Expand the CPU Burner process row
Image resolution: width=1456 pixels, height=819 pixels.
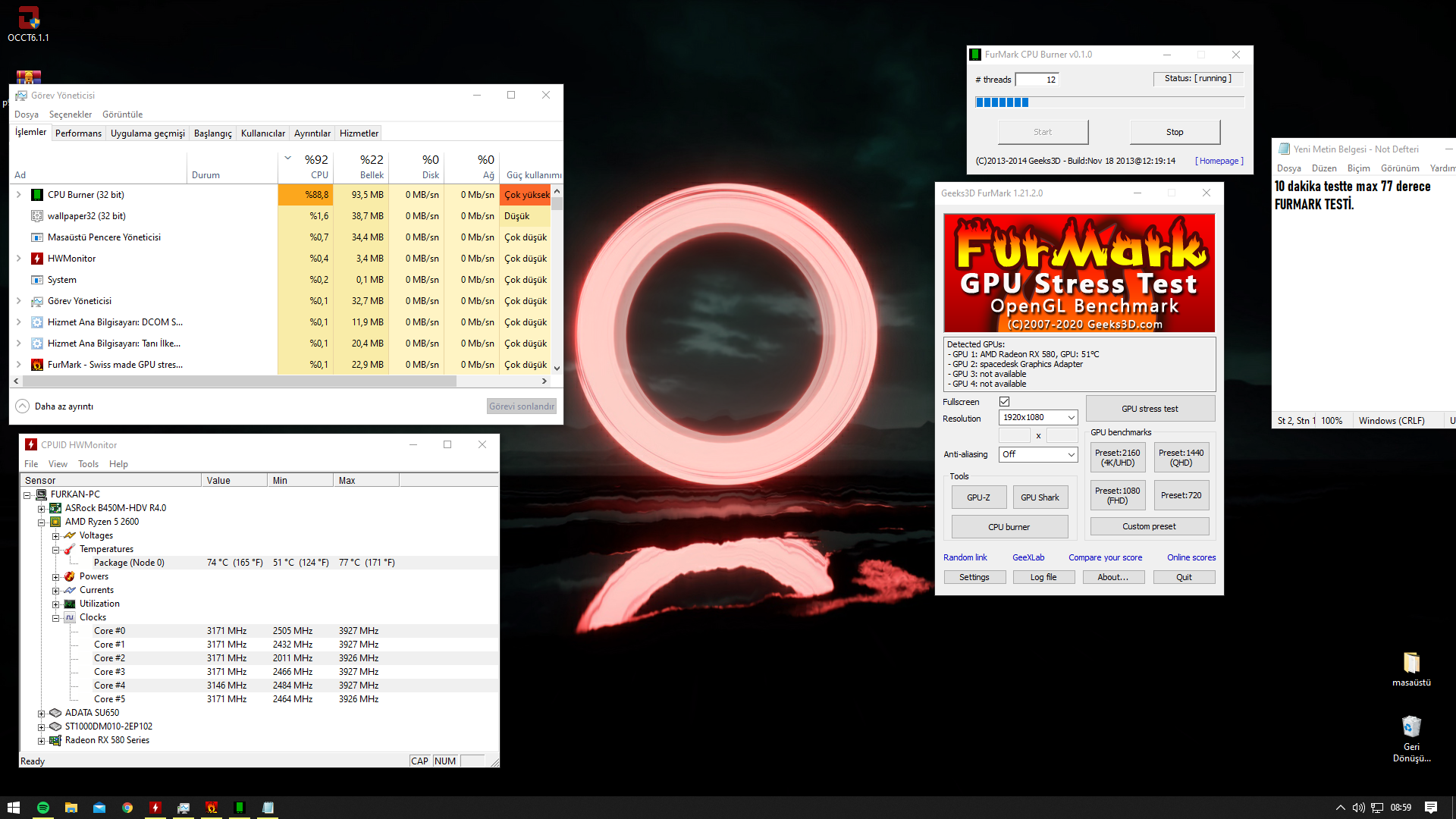(19, 195)
